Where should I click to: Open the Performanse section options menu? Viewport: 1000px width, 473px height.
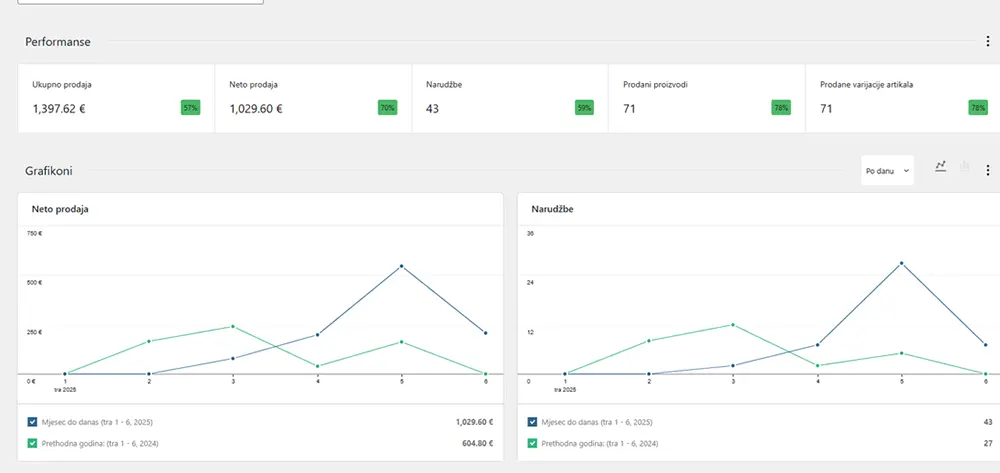click(x=988, y=42)
